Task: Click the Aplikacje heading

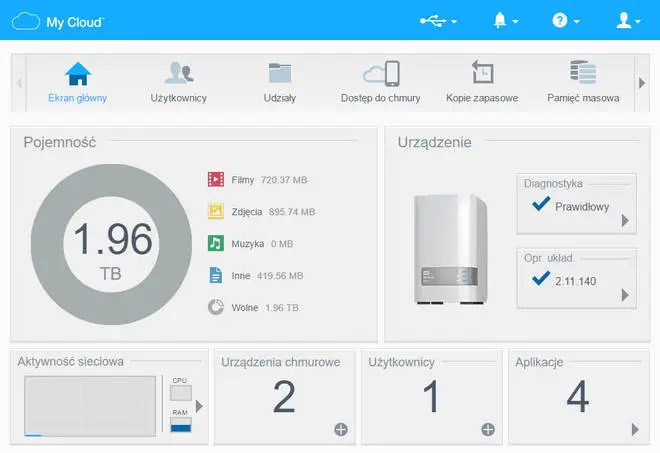Action: (x=539, y=362)
